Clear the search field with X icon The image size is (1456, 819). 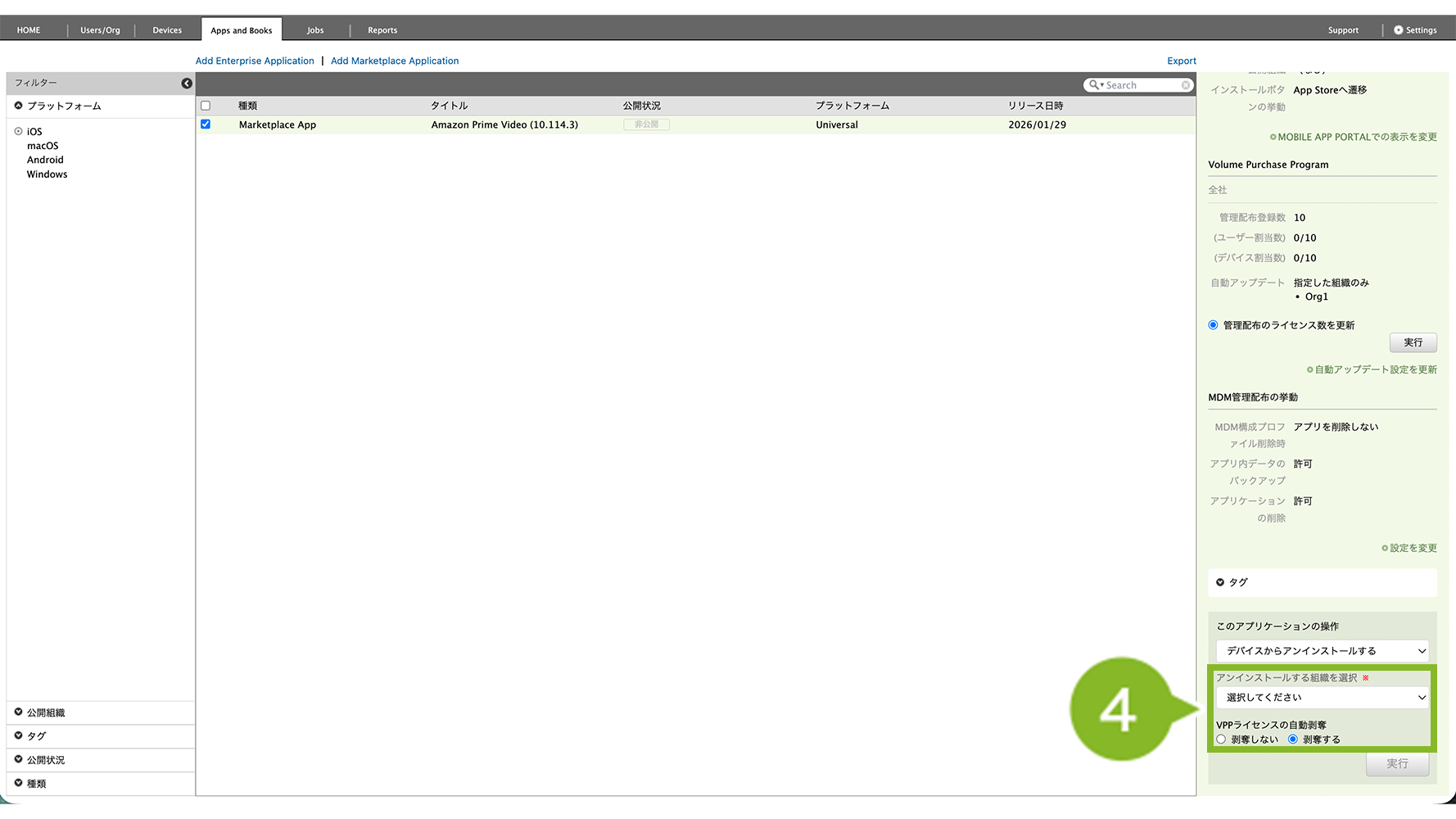1185,85
